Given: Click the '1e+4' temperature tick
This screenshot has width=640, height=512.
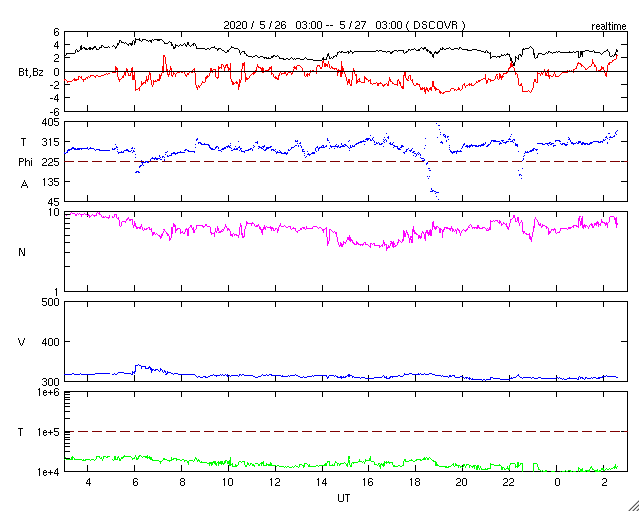Looking at the screenshot, I should point(49,472).
